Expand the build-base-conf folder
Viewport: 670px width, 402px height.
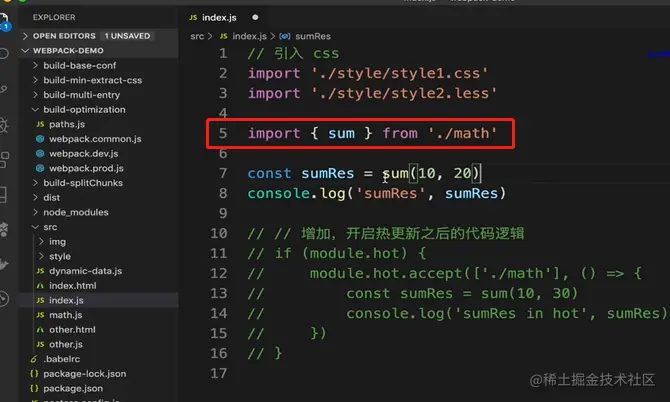click(35, 65)
